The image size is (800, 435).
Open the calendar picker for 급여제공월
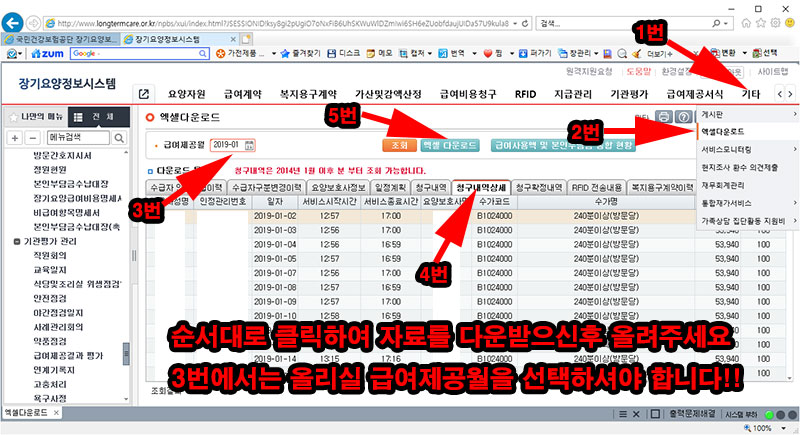[248, 146]
